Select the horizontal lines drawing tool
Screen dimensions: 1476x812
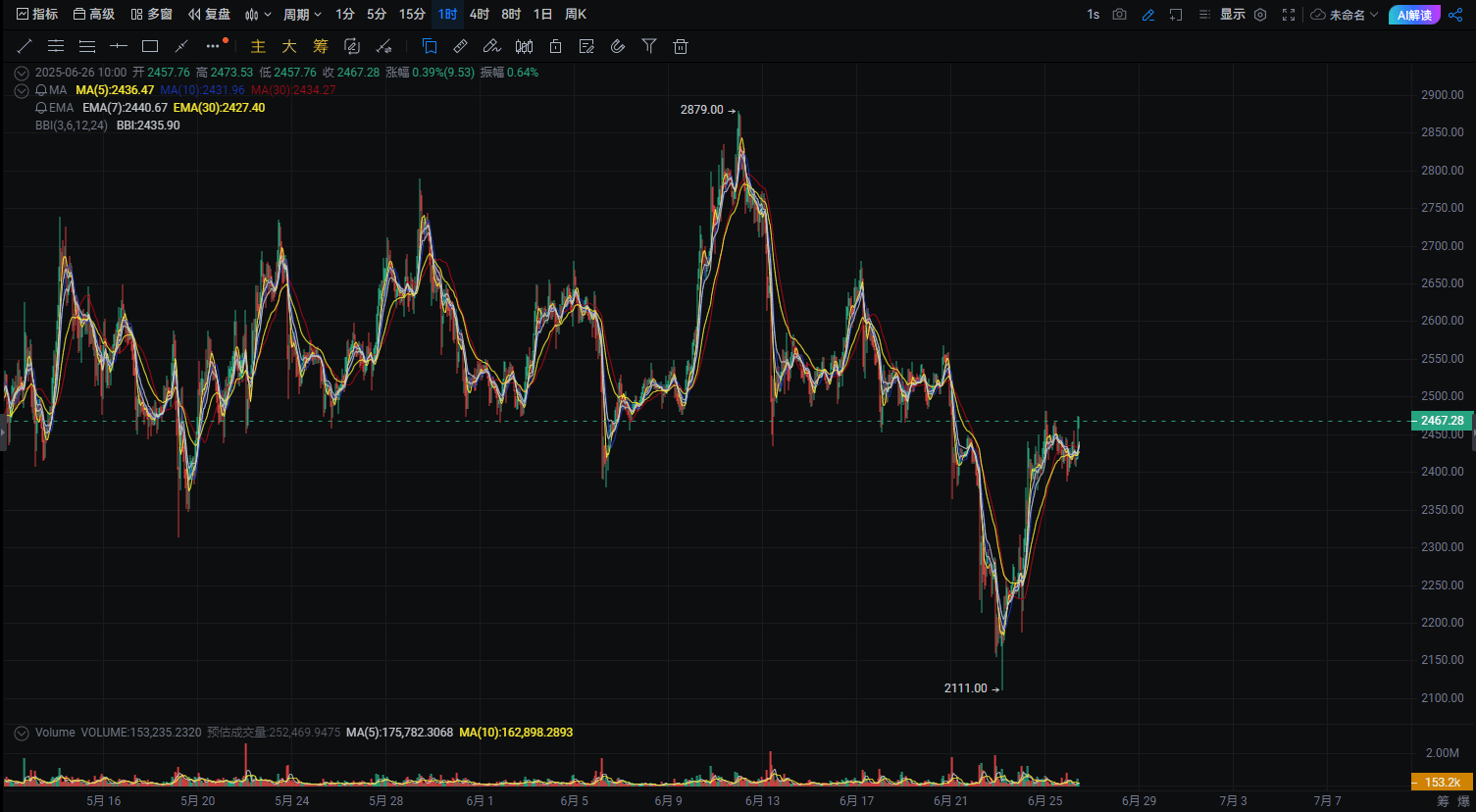pos(87,46)
